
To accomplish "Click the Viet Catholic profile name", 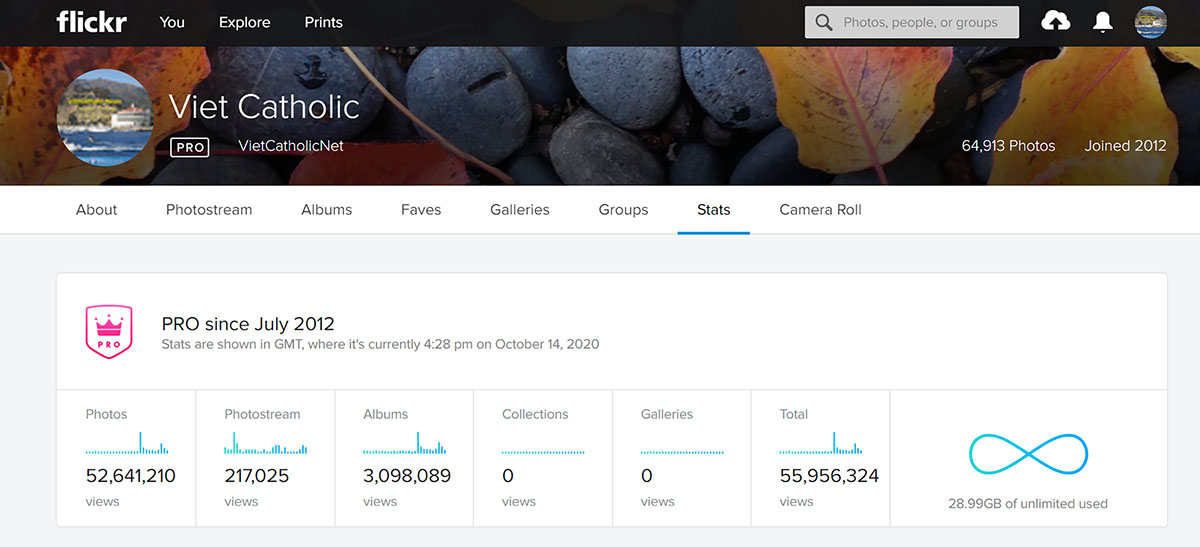I will point(264,106).
